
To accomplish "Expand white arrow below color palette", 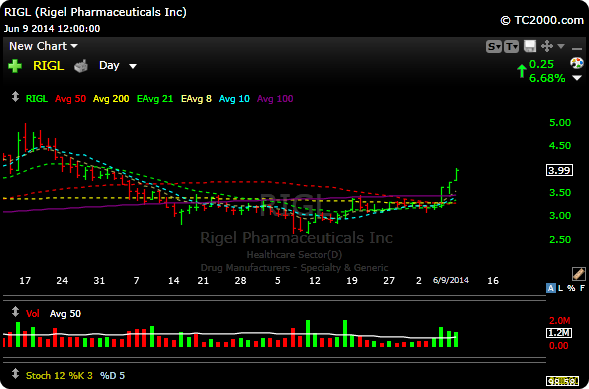I will pos(577,78).
